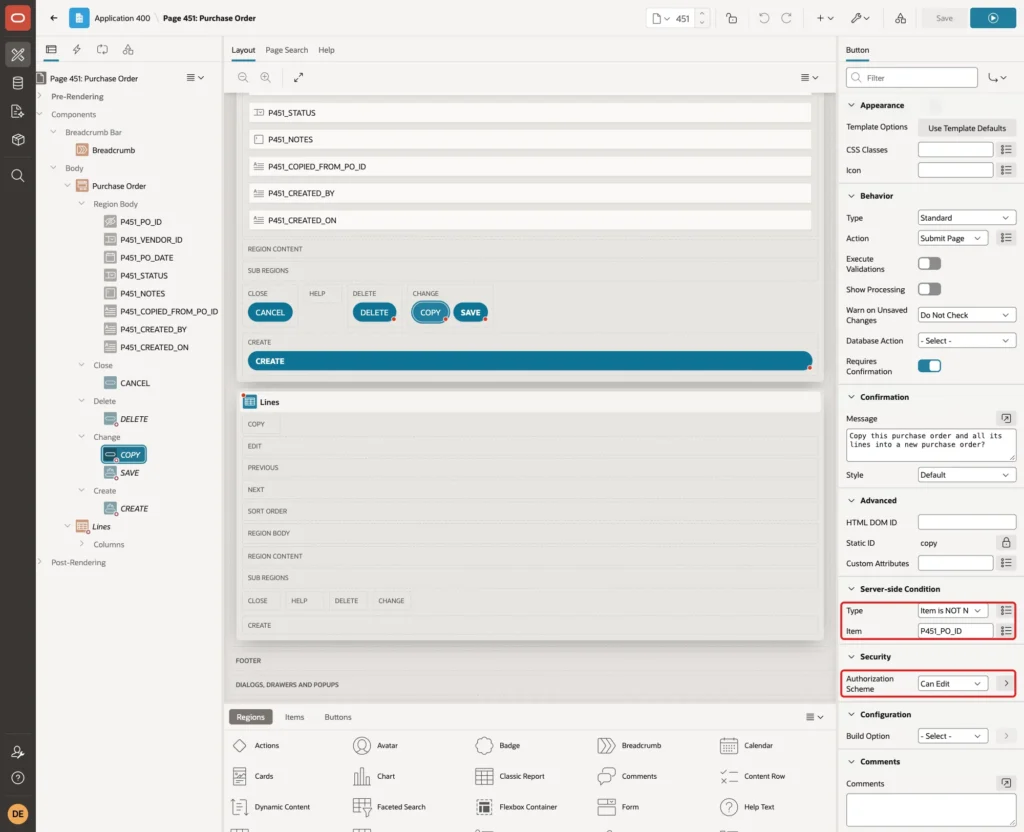Run the page with the play button
The width and height of the screenshot is (1024, 832).
point(993,18)
